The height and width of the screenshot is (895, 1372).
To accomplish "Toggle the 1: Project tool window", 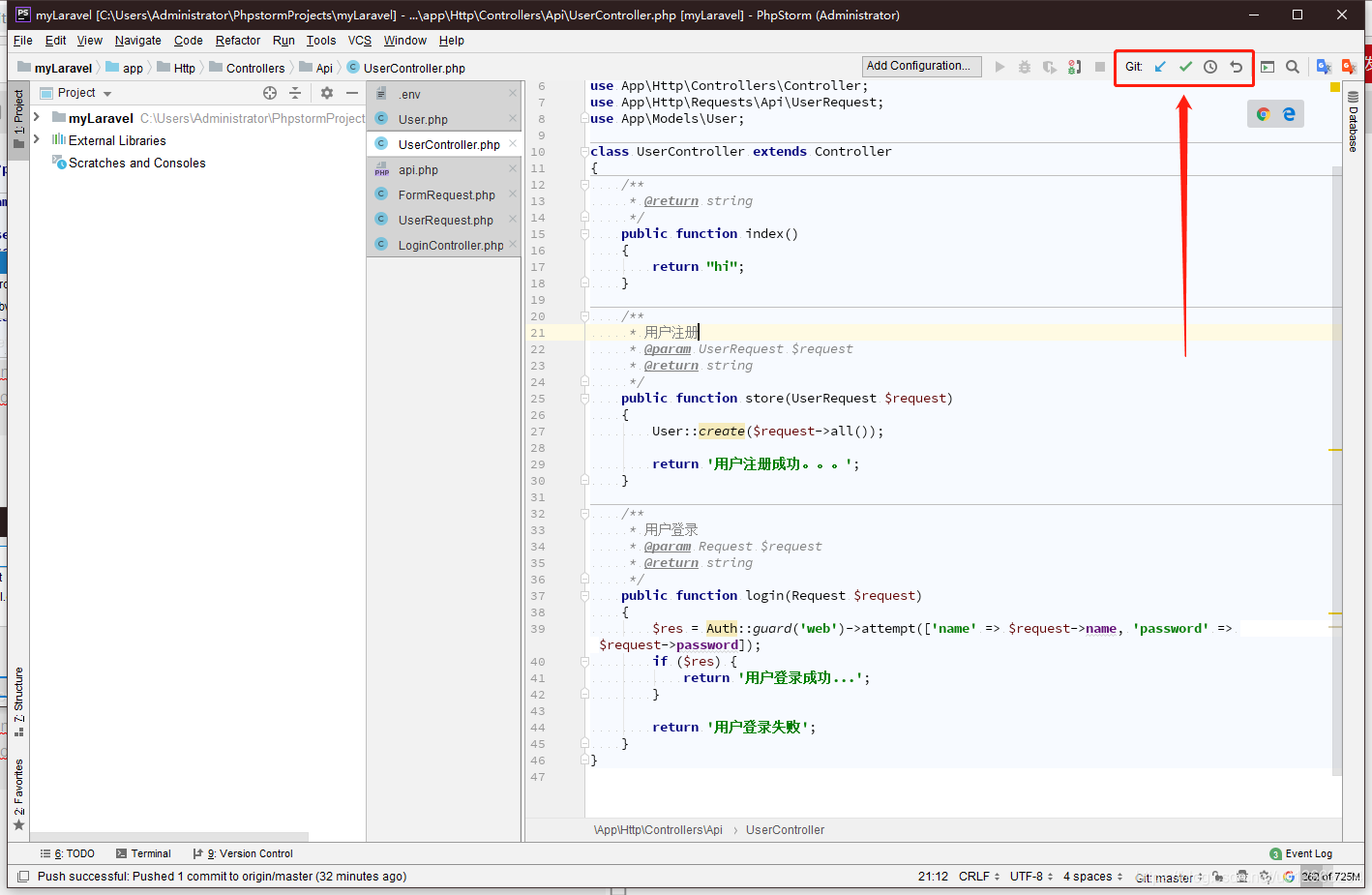I will (18, 119).
